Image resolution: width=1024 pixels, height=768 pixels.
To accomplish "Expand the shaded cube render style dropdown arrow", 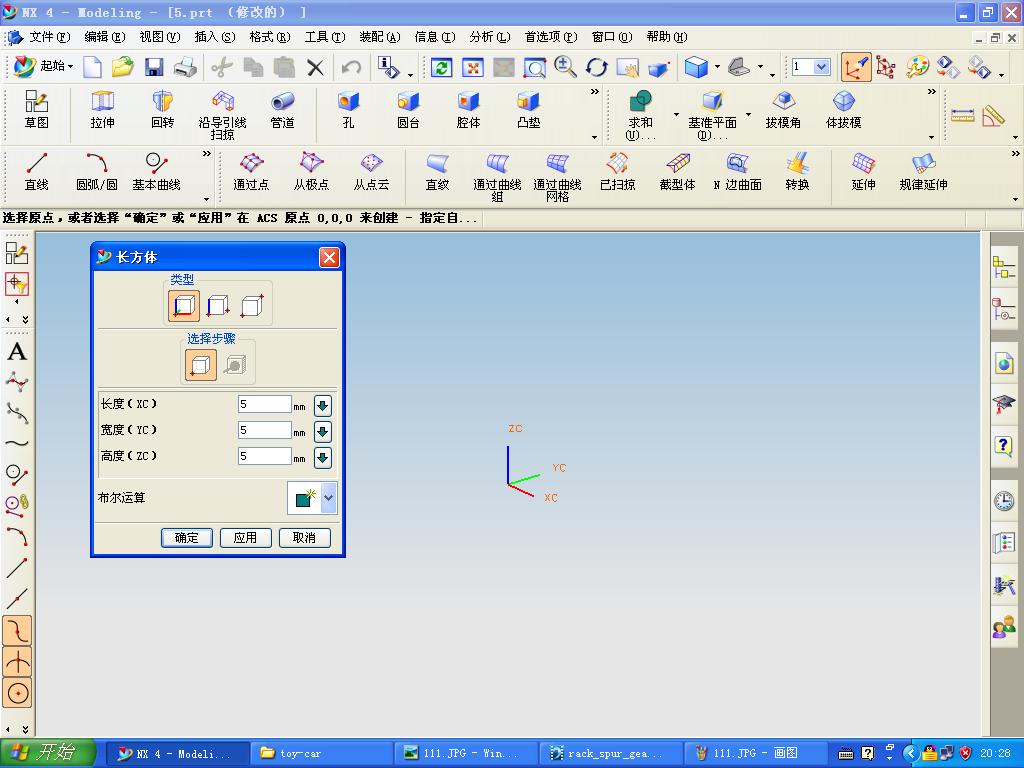I will point(717,67).
